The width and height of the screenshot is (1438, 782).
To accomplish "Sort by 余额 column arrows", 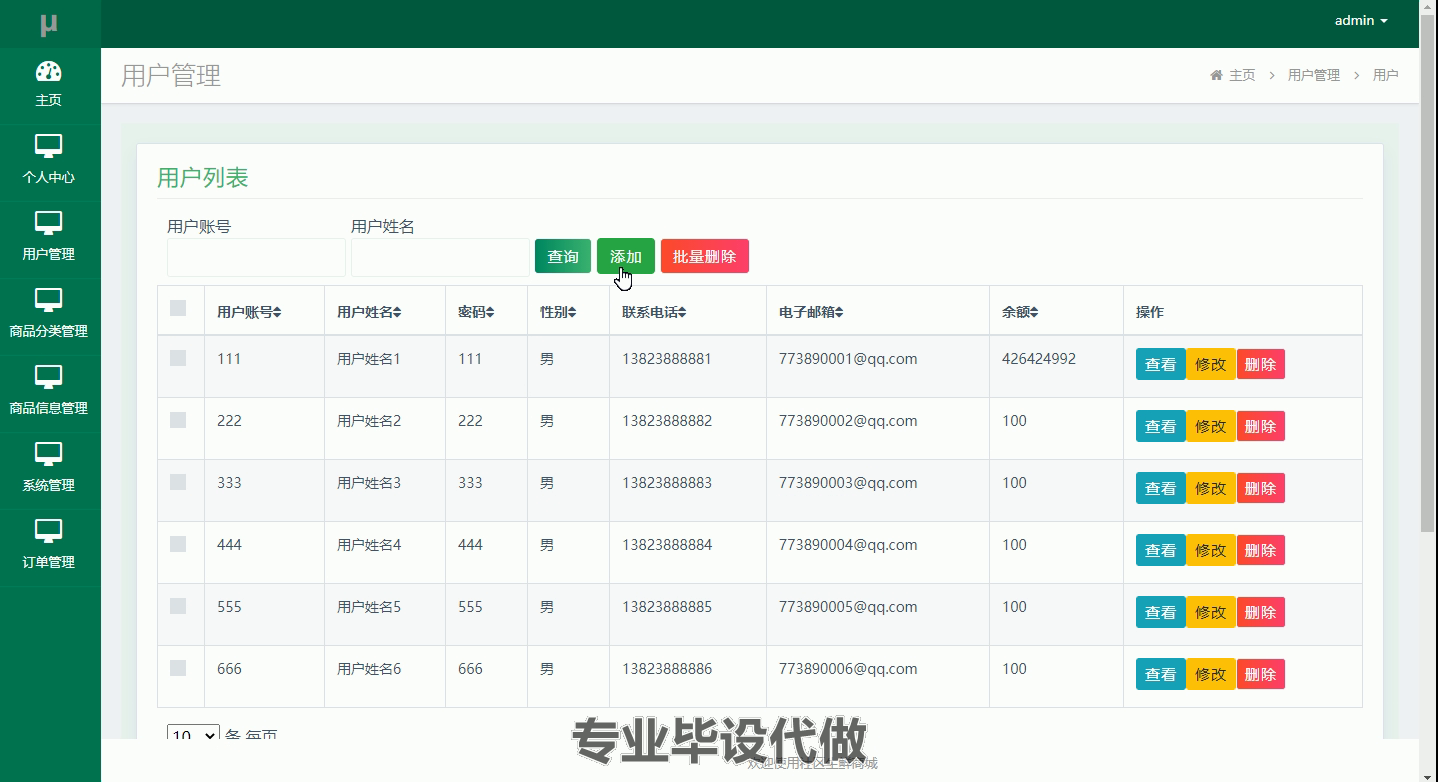I will (x=1034, y=312).
